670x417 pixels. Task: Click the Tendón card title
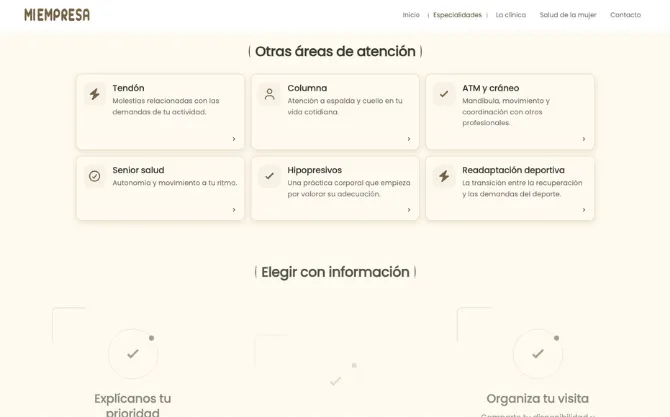(128, 88)
